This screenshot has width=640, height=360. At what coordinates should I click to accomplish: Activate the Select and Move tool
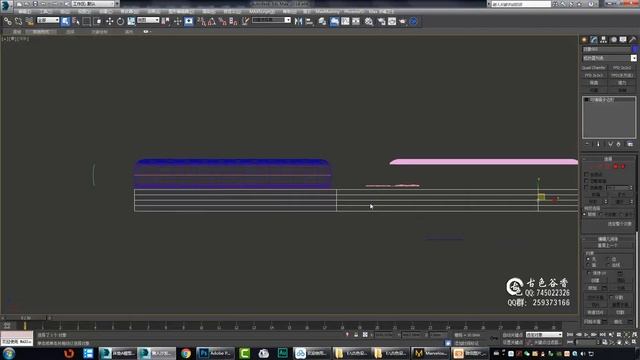(109, 21)
